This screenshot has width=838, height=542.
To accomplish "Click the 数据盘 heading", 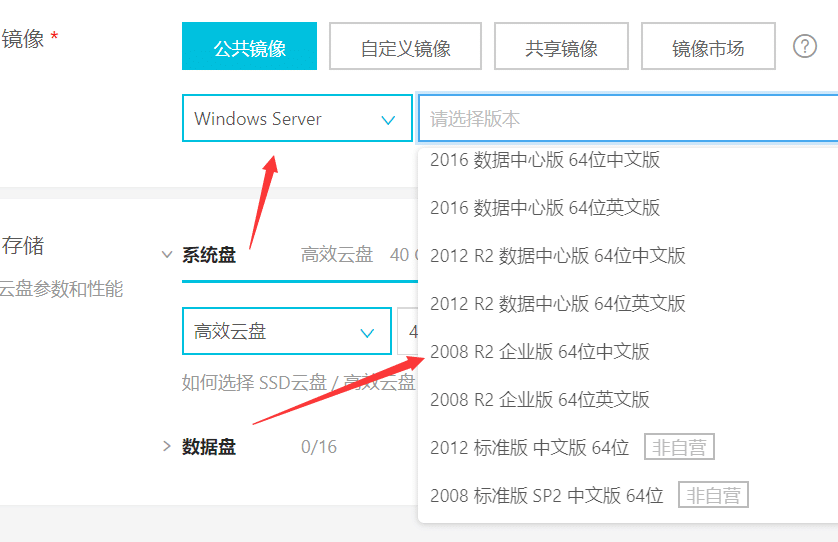I will (209, 447).
